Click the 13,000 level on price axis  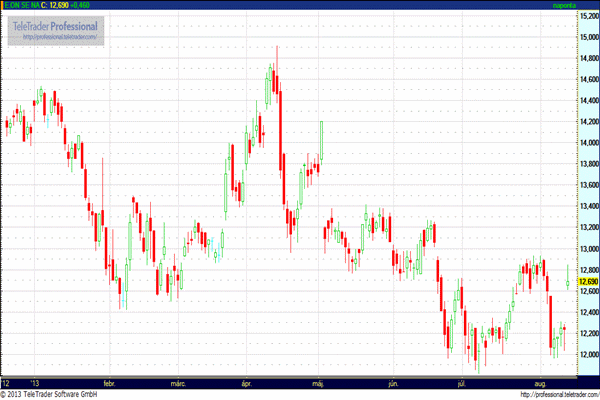(x=587, y=249)
